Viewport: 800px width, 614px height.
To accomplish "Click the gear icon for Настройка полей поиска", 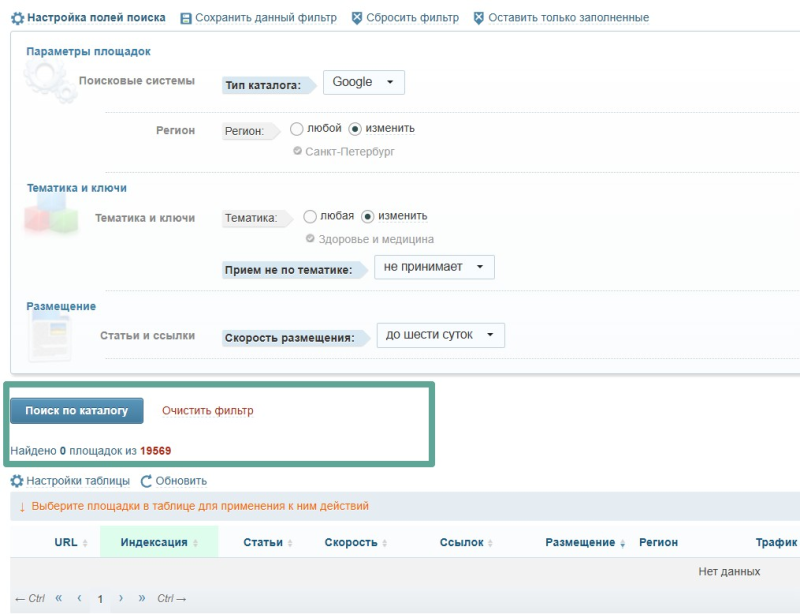I will click(x=17, y=18).
